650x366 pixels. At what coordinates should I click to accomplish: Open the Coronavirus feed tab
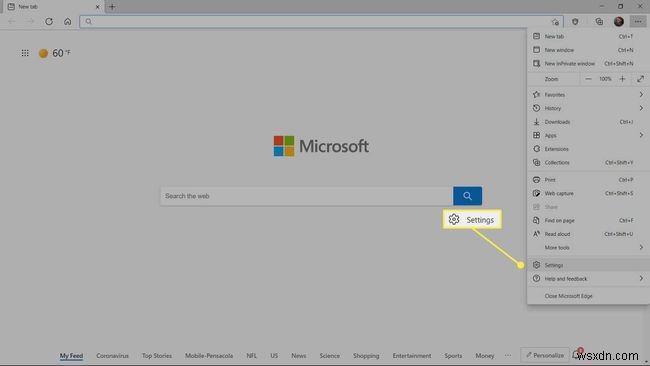tap(112, 356)
